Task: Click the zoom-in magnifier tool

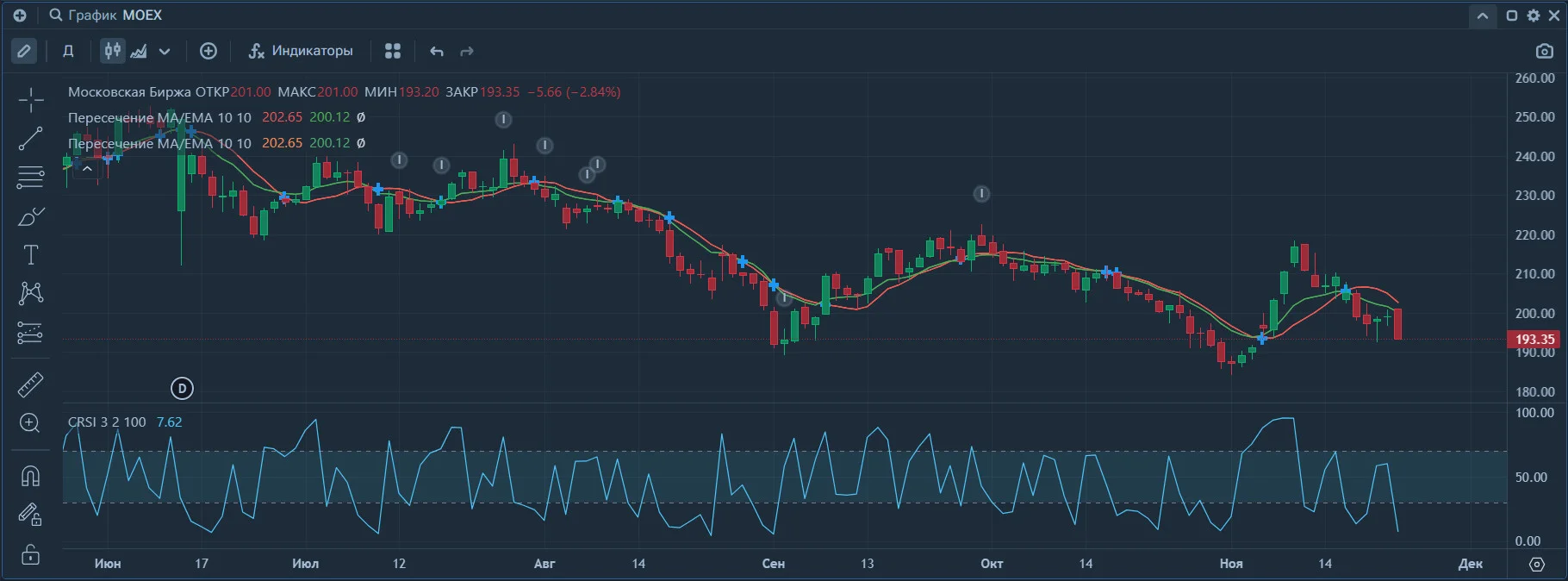Action: tap(30, 423)
